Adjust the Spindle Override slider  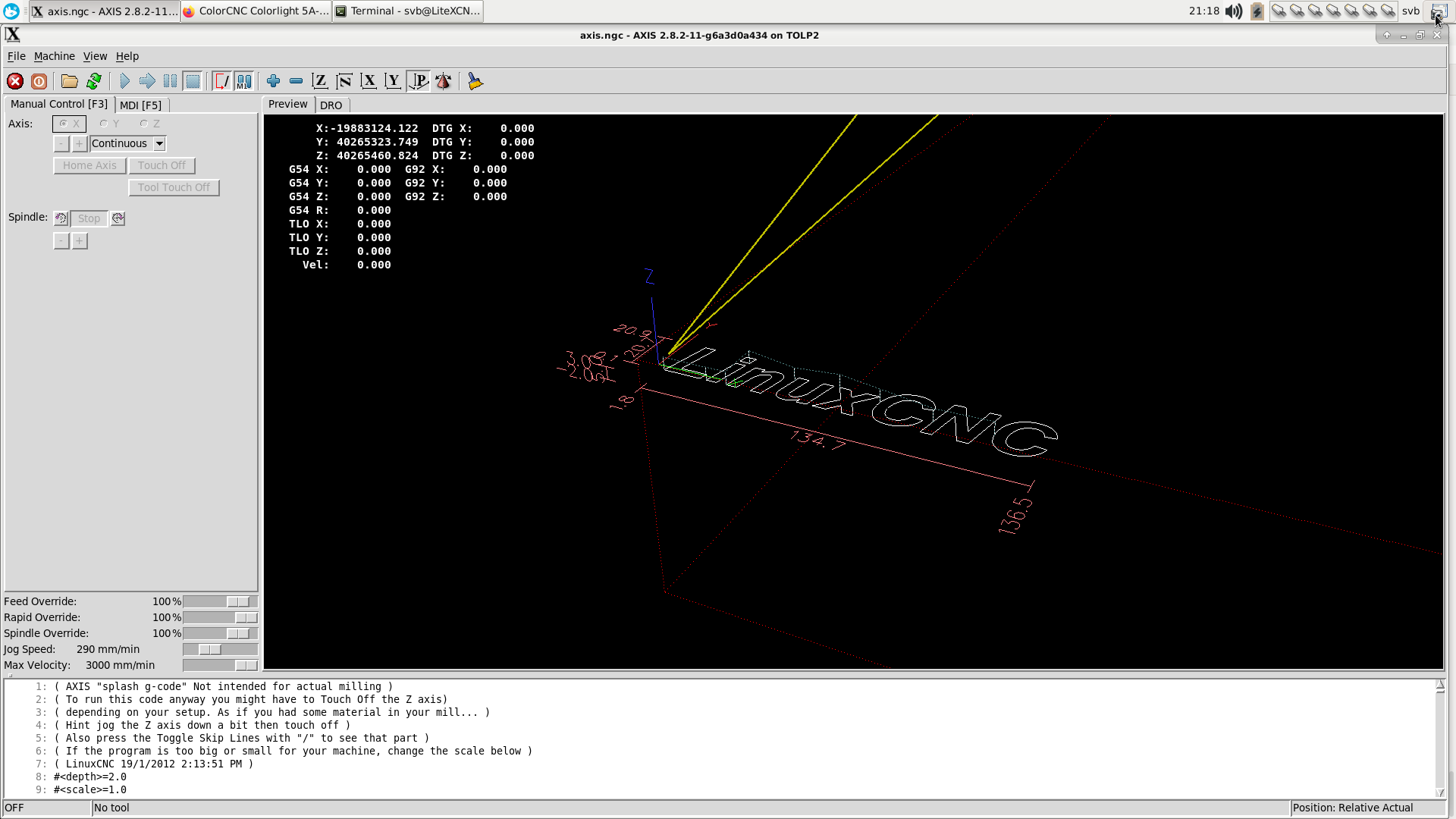(221, 633)
